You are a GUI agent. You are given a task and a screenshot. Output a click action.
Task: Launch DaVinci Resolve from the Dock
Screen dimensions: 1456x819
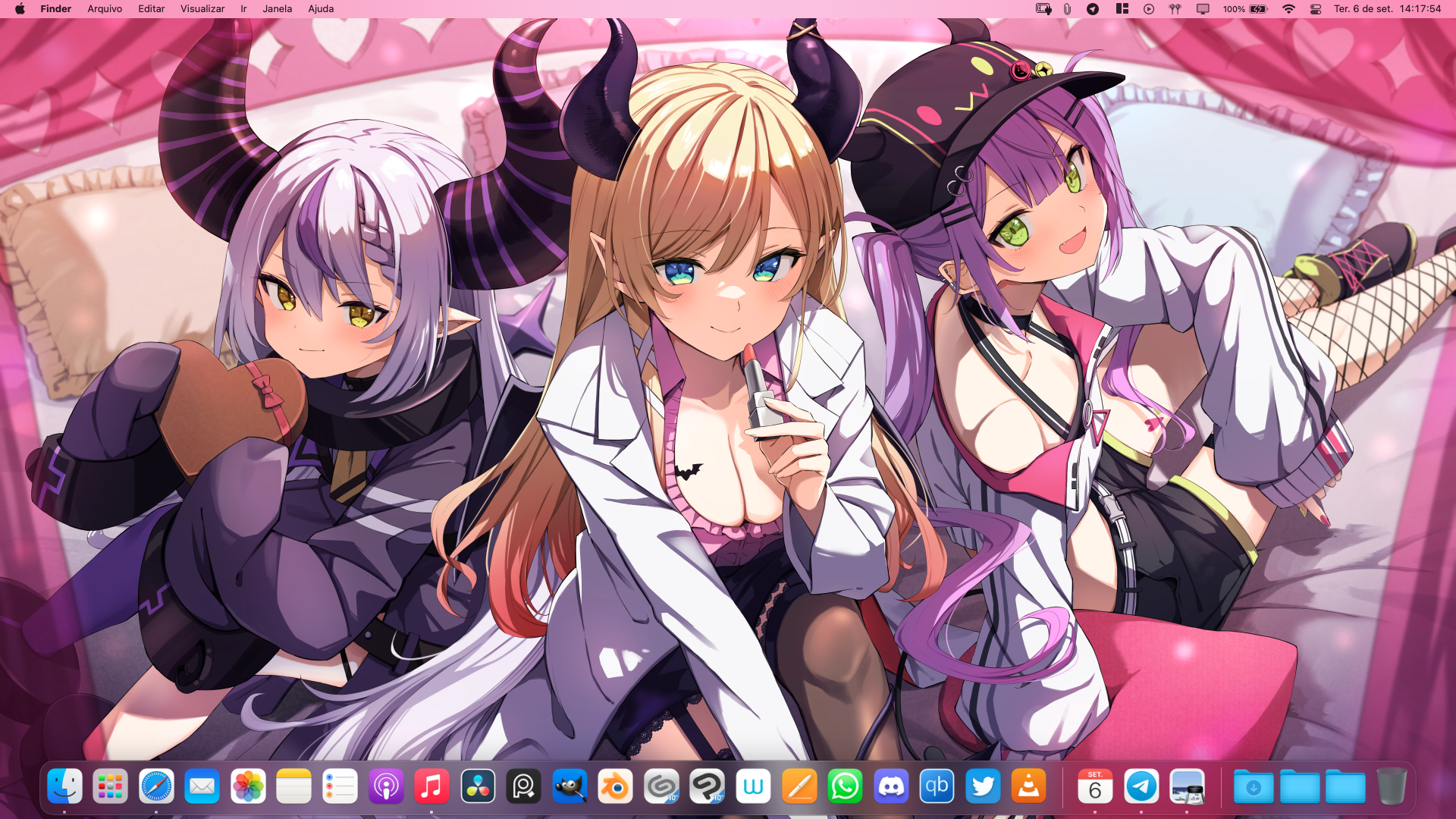478,786
